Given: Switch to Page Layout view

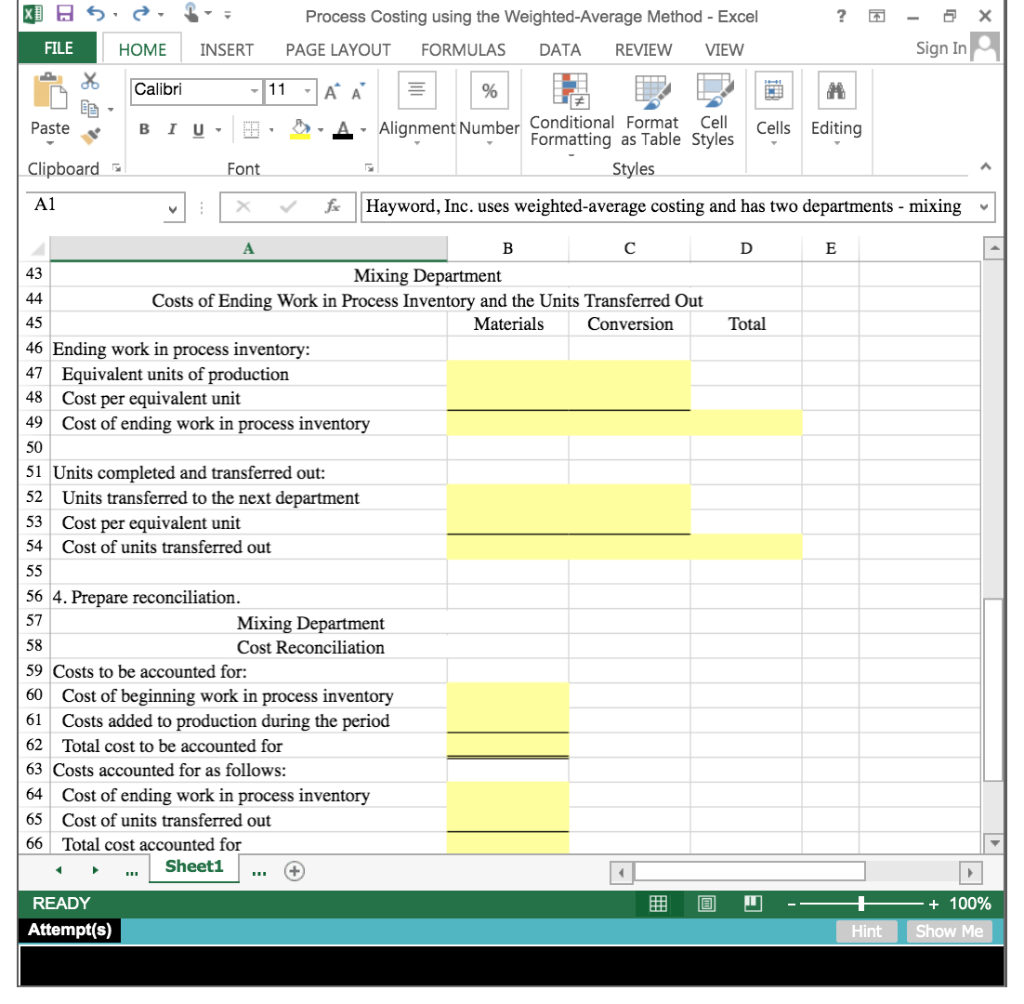Looking at the screenshot, I should click(706, 904).
